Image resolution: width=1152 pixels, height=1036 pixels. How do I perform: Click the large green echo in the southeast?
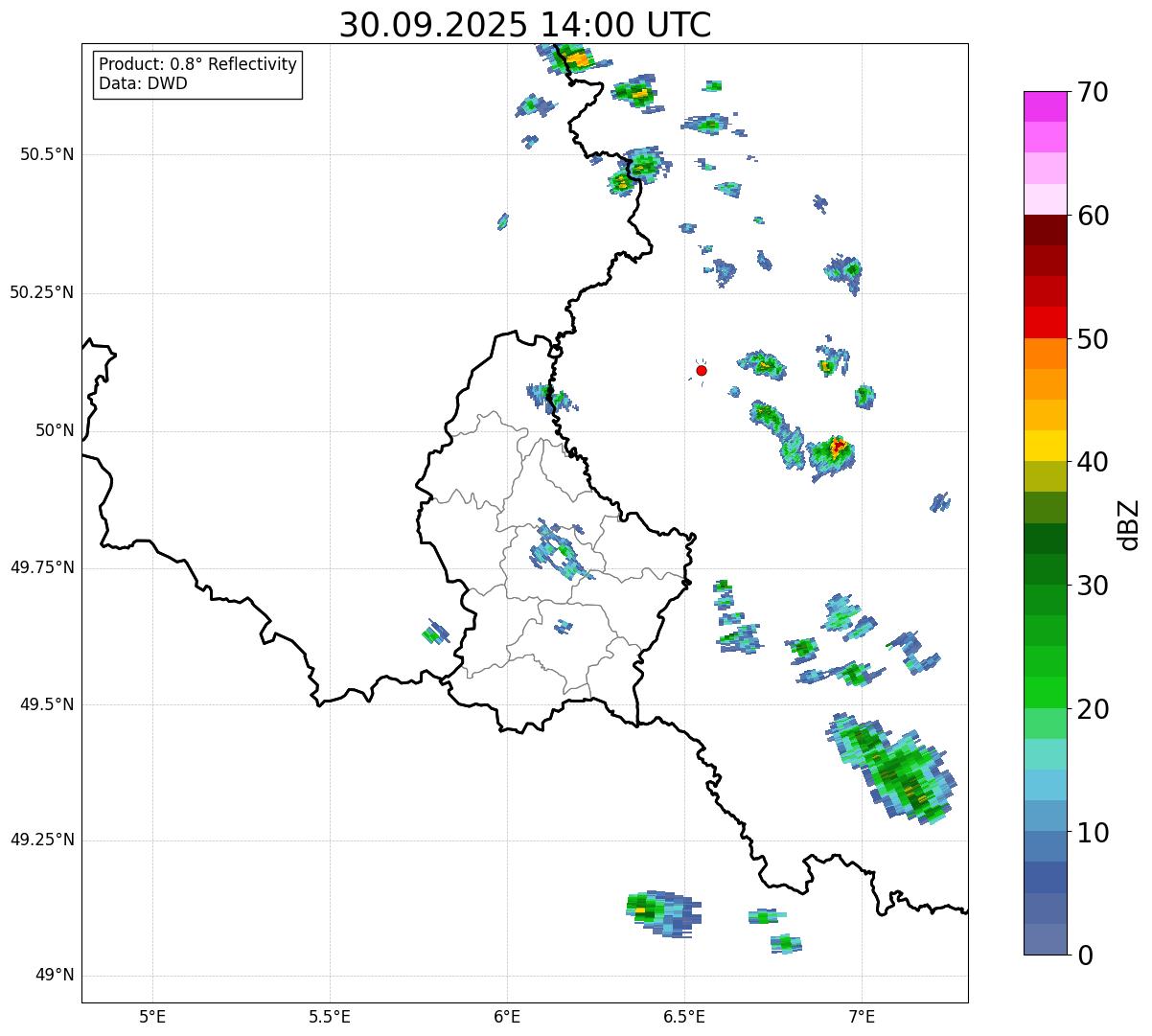point(891,767)
